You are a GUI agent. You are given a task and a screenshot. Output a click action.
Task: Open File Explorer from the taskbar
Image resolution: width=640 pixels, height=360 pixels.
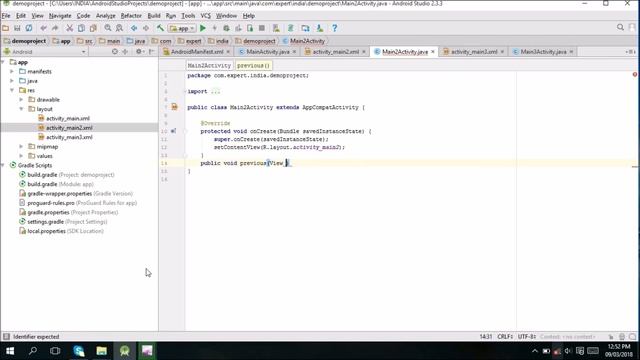[102, 351]
